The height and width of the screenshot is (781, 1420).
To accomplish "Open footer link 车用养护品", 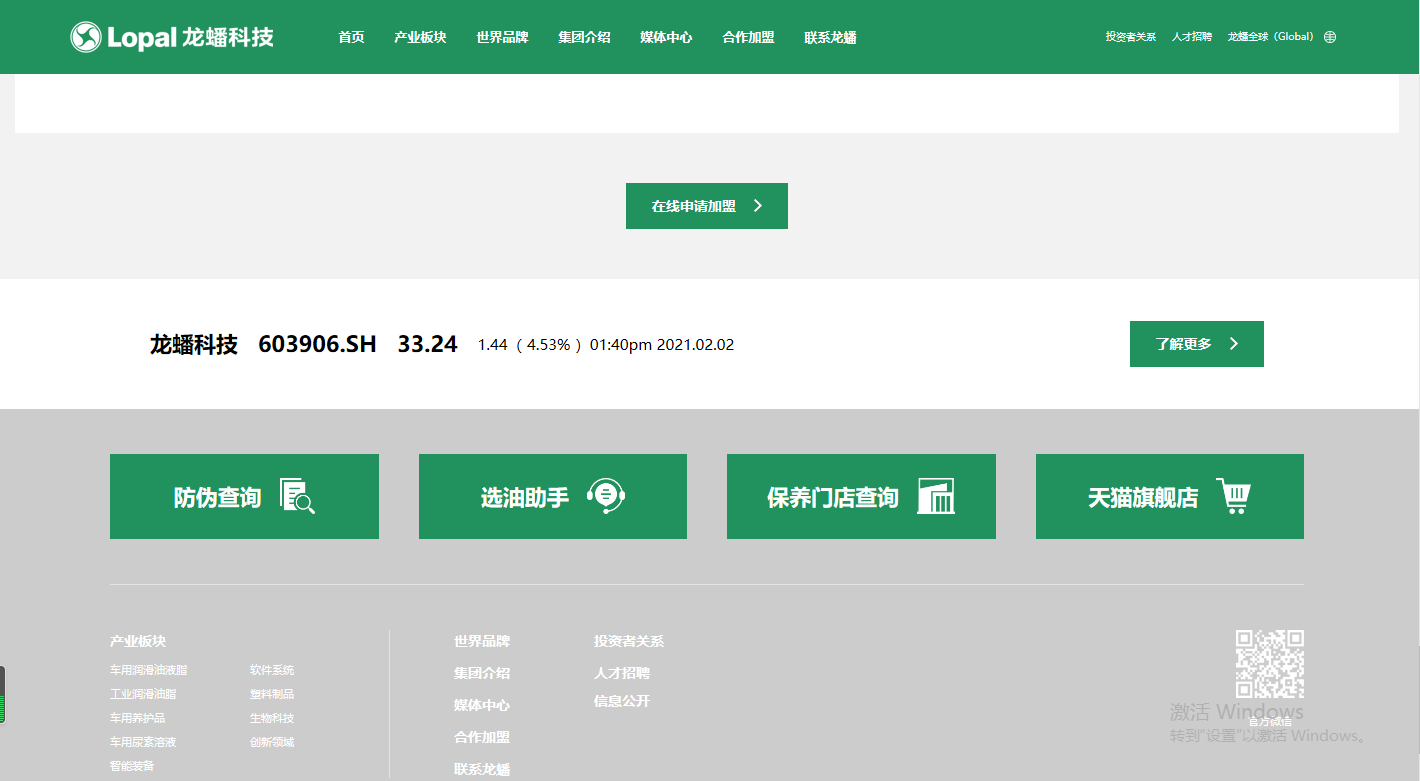I will click(x=138, y=718).
